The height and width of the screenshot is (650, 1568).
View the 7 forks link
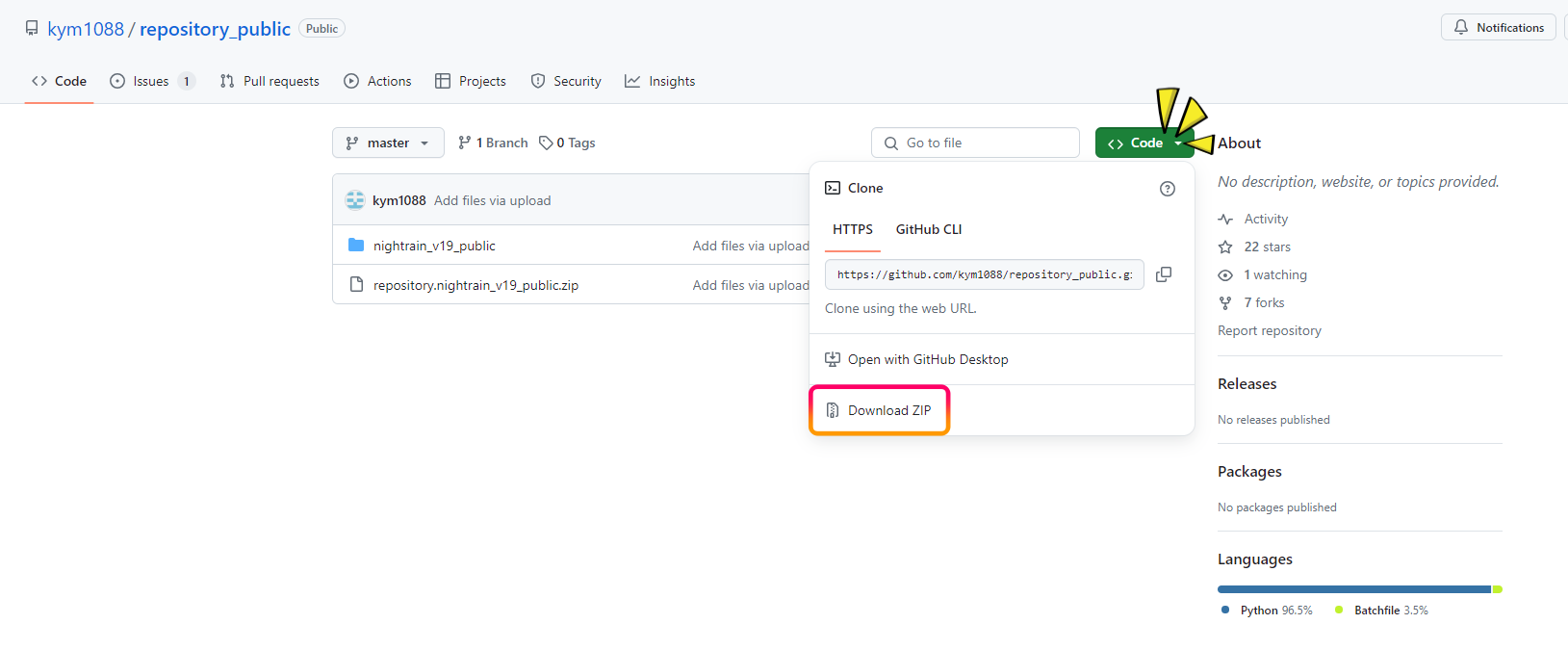(1264, 302)
